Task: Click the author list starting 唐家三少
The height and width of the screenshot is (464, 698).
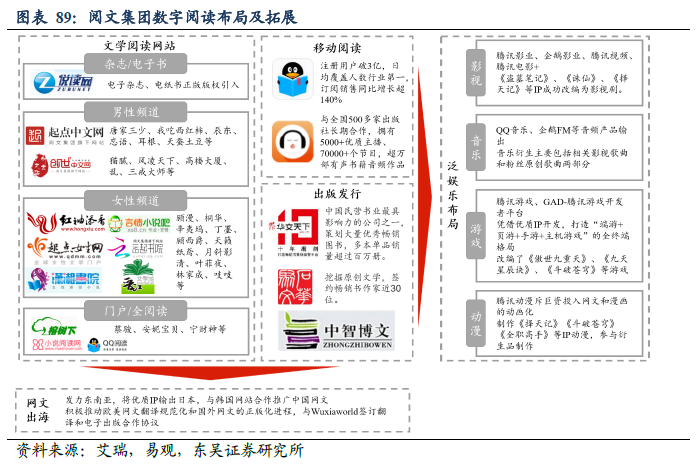Action: [x=173, y=136]
